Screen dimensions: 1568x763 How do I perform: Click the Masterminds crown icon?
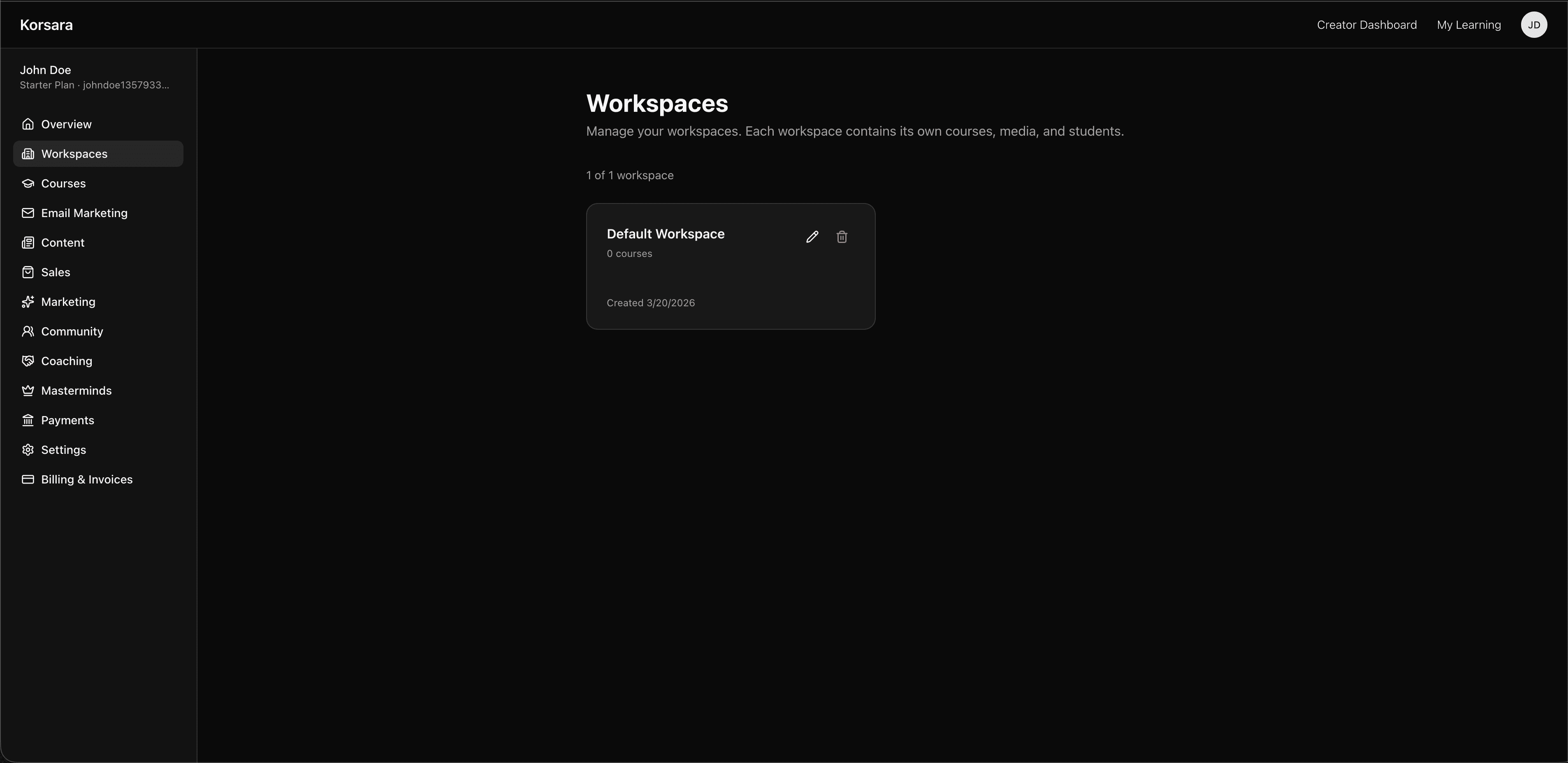(x=28, y=390)
